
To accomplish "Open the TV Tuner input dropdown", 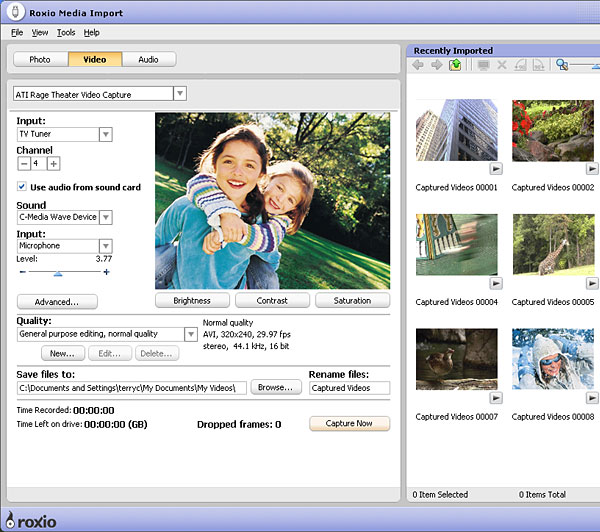I will point(105,134).
